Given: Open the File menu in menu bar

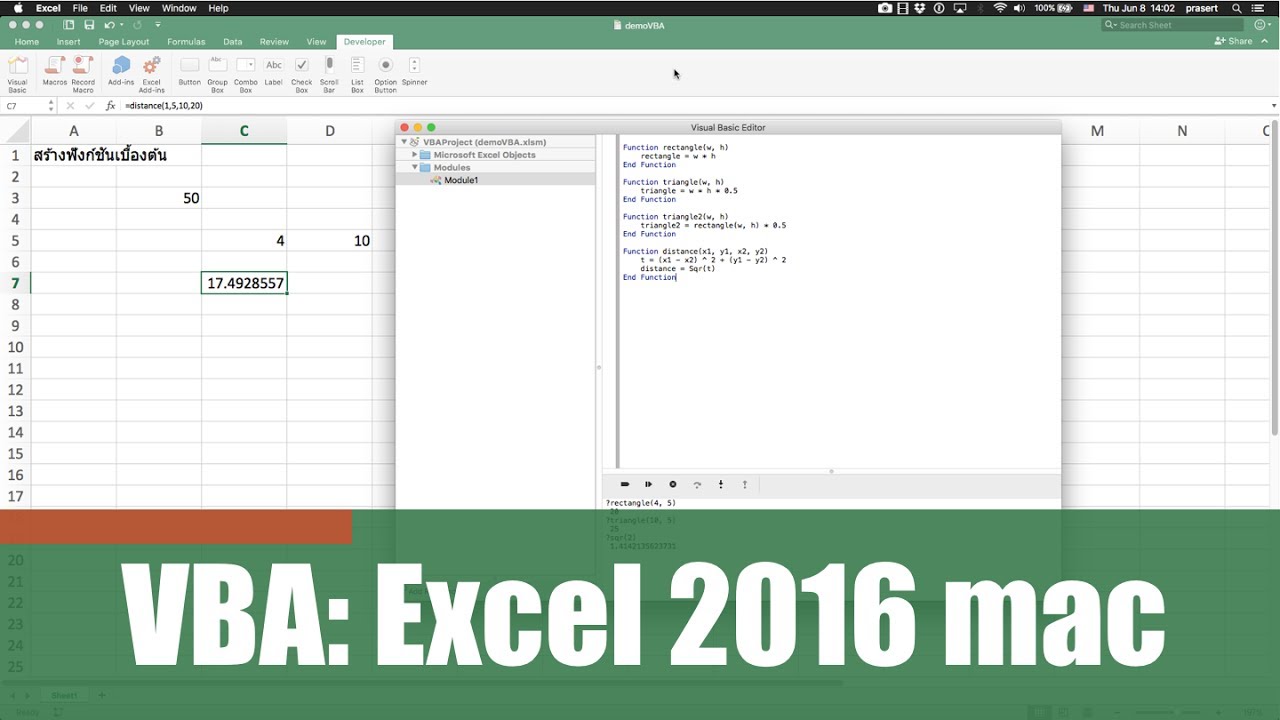Looking at the screenshot, I should point(80,8).
